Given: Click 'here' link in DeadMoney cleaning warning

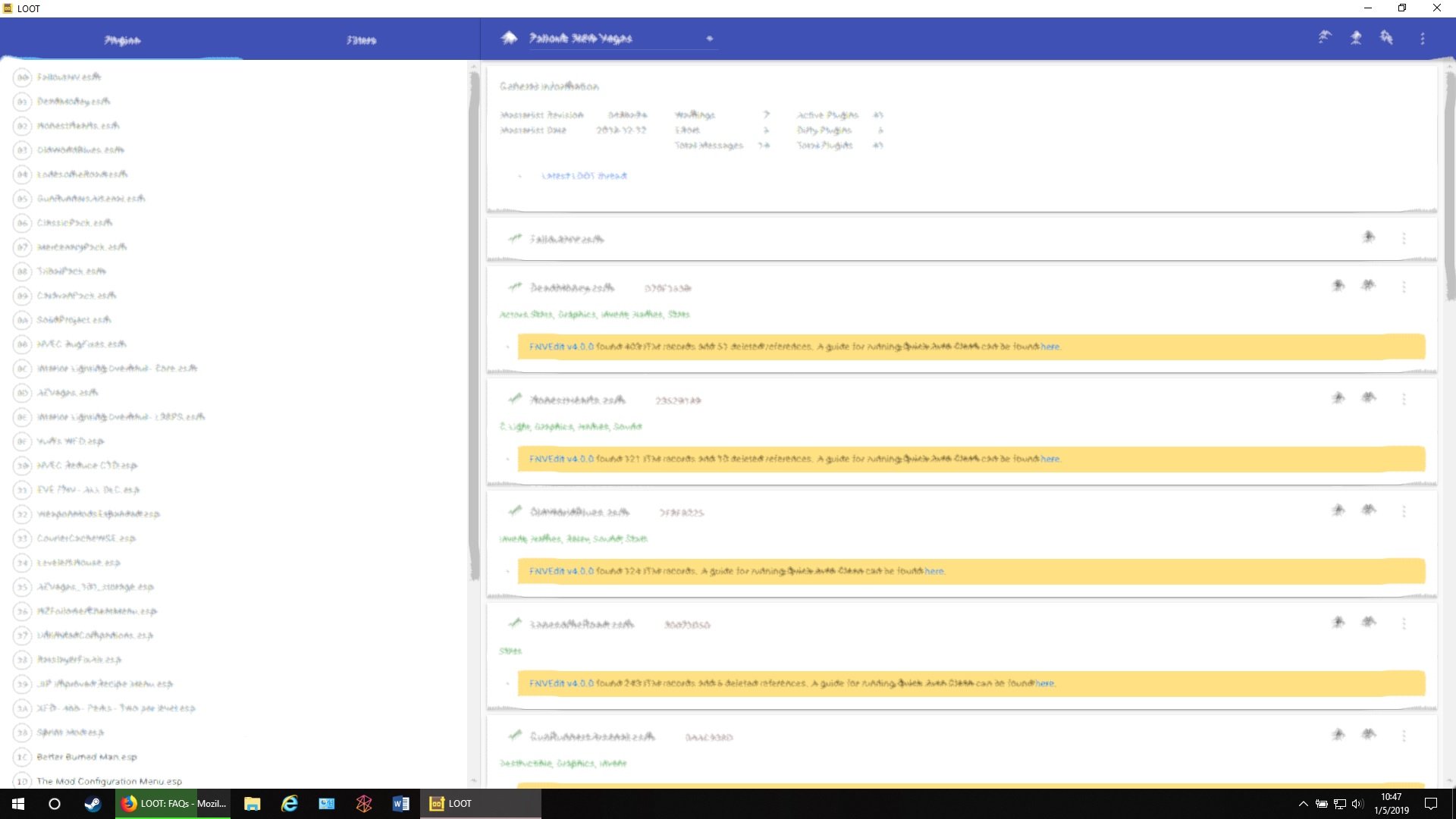Looking at the screenshot, I should coord(1050,347).
